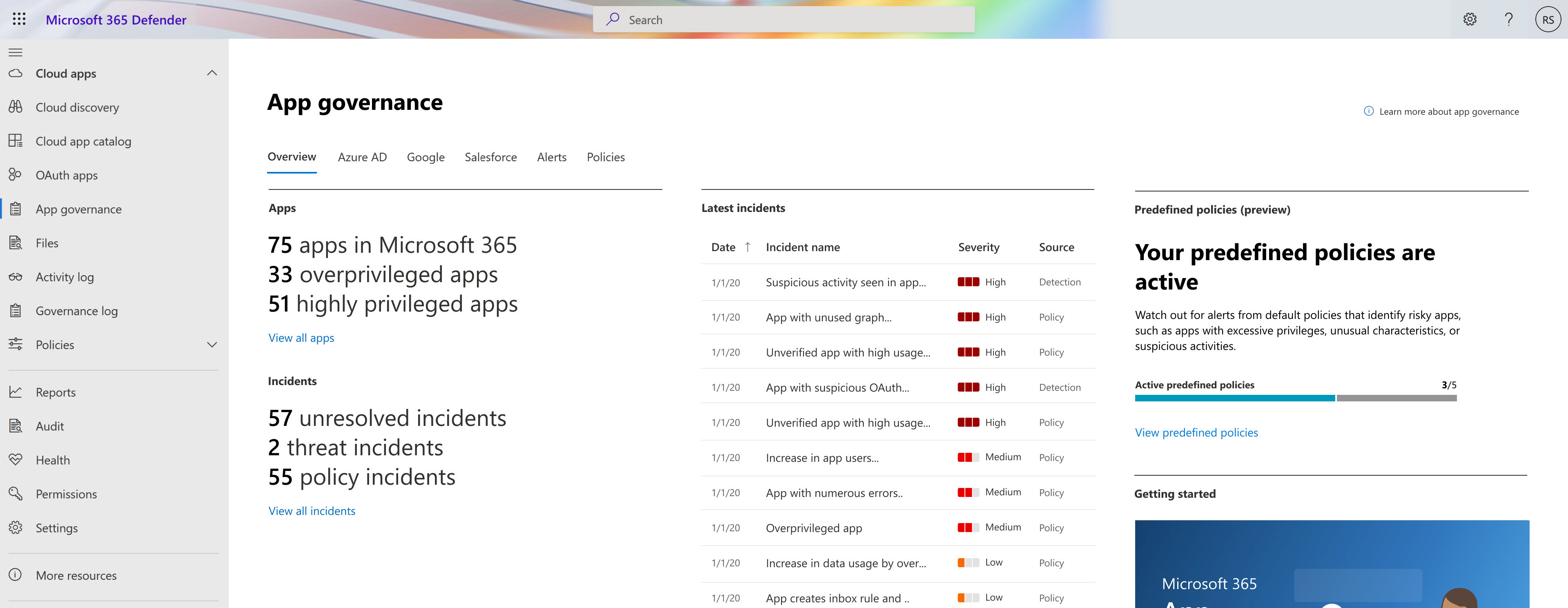The height and width of the screenshot is (608, 1568).
Task: Open the app launcher waffle icon
Action: 19,20
